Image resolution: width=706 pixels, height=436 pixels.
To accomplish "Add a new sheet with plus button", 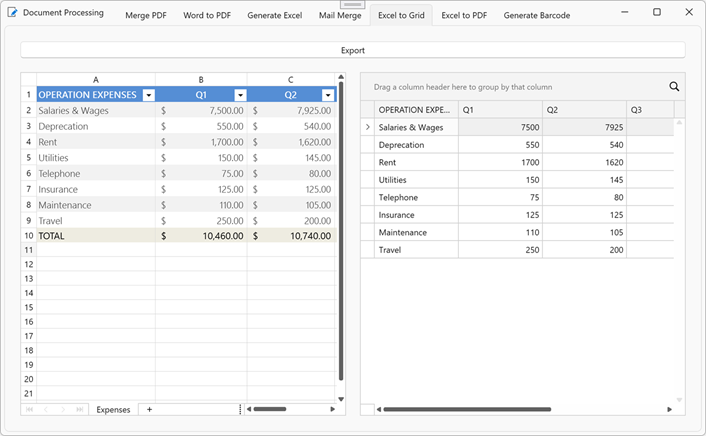I will (149, 409).
